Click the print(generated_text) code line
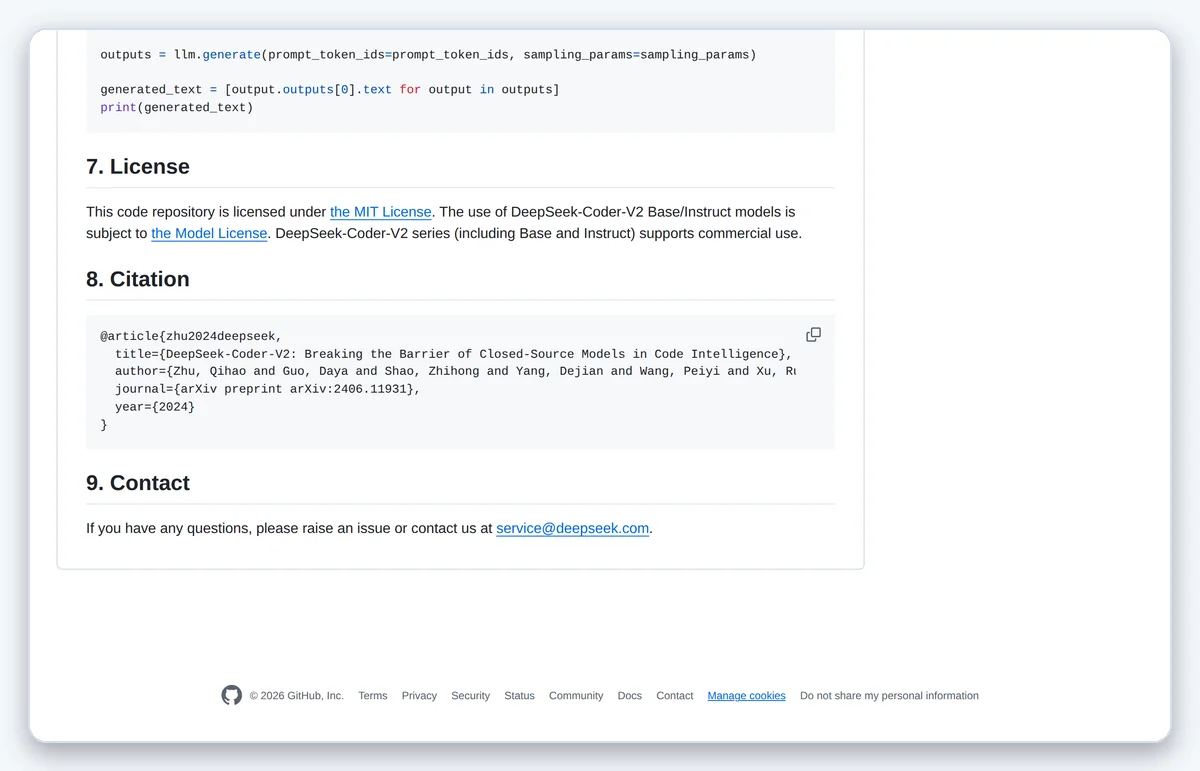This screenshot has height=771, width=1200. coord(177,107)
